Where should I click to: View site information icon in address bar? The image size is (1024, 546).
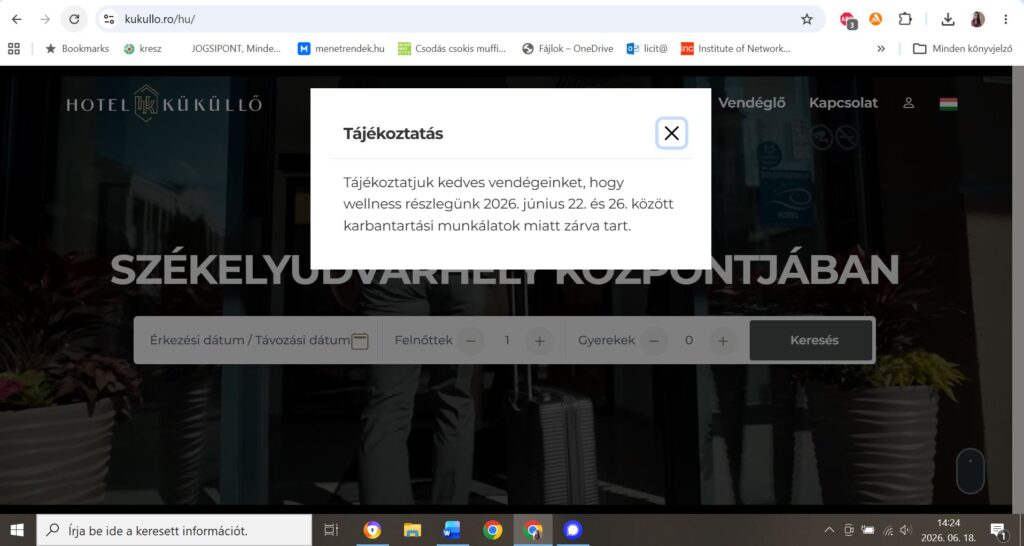tap(109, 20)
